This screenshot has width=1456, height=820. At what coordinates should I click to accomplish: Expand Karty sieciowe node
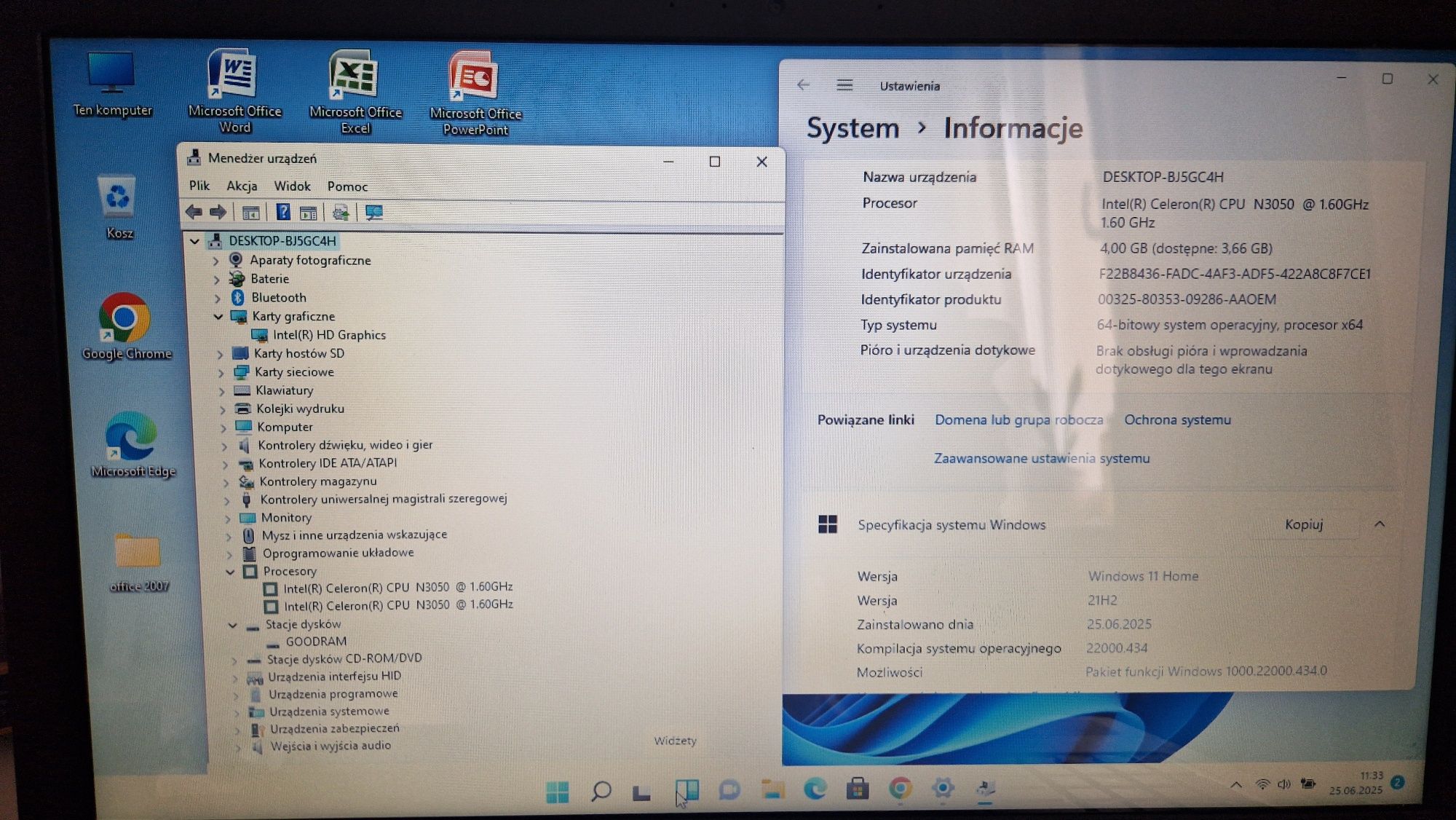tap(221, 372)
